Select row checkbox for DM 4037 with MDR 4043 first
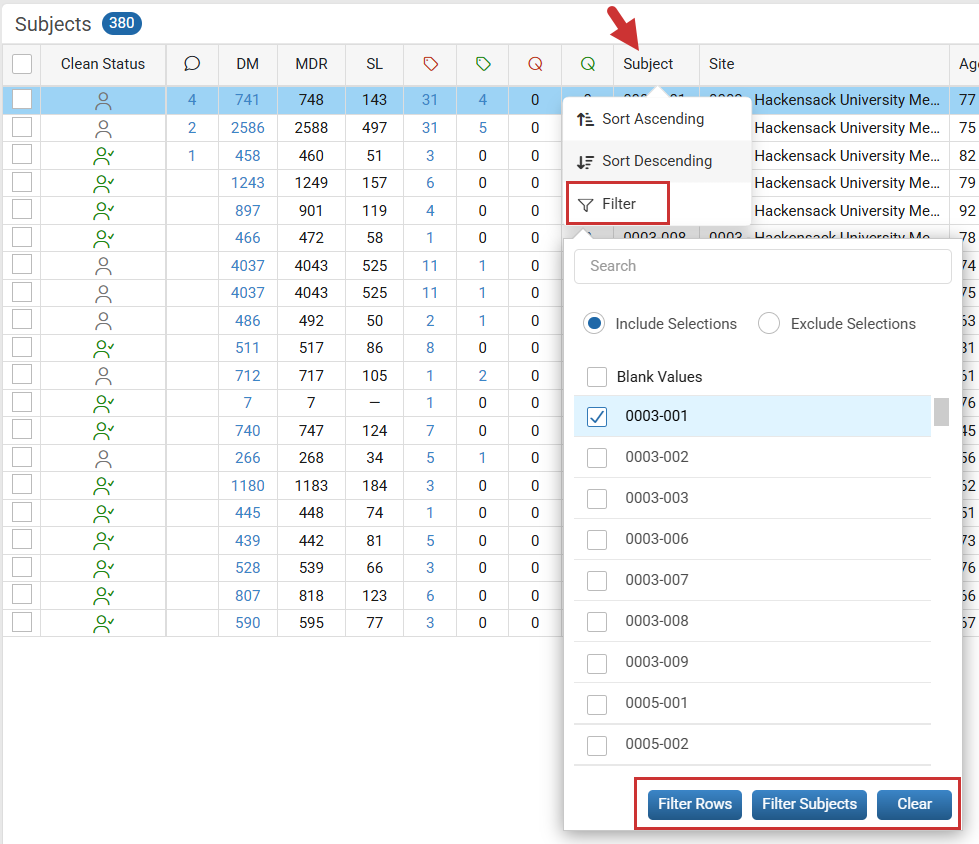Screen dimensions: 979x844 22,264
